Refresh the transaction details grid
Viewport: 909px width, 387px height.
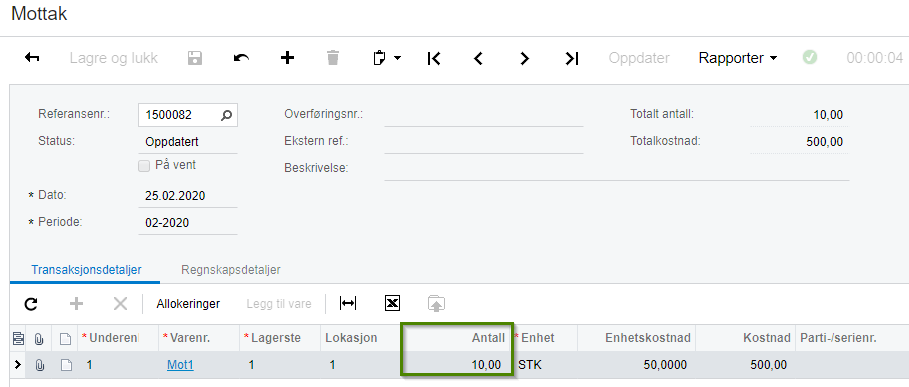coord(31,304)
